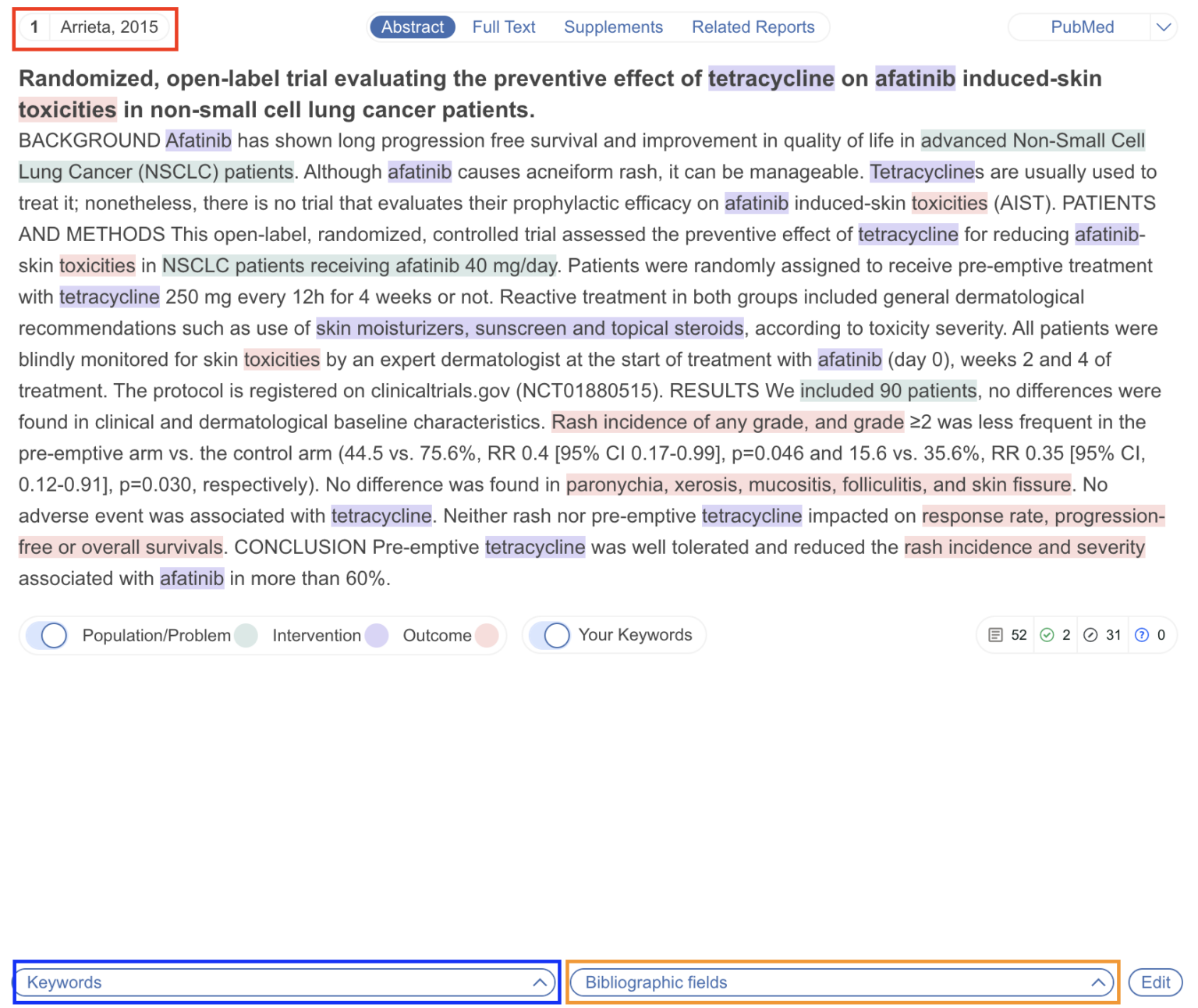Open the Supplements tab

613,27
